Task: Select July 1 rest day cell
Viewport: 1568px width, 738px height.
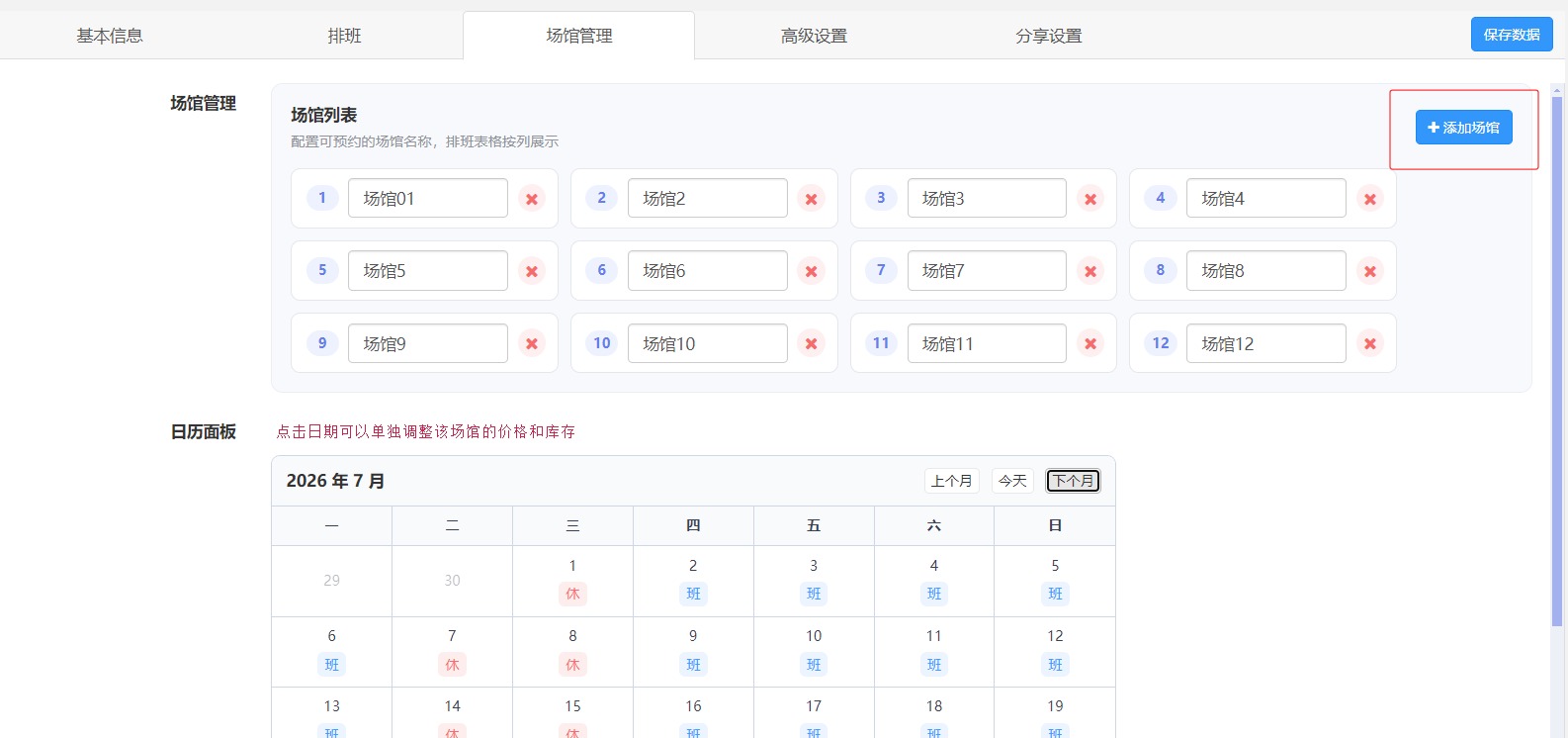Action: 572,581
